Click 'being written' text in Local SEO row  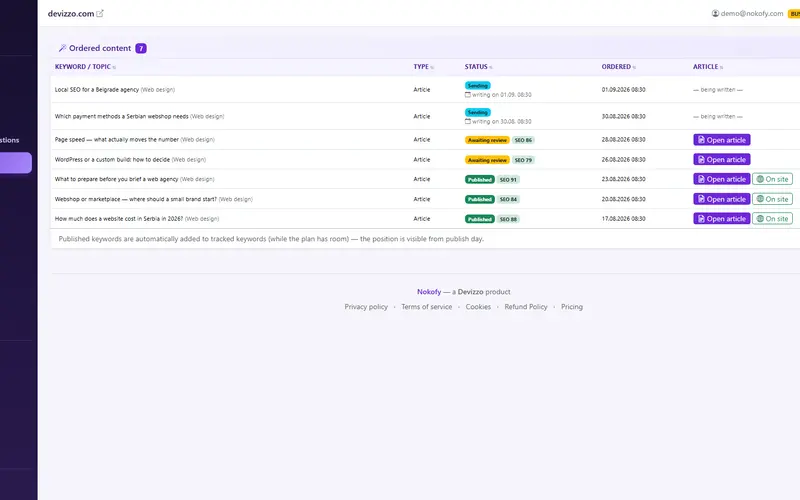point(717,90)
